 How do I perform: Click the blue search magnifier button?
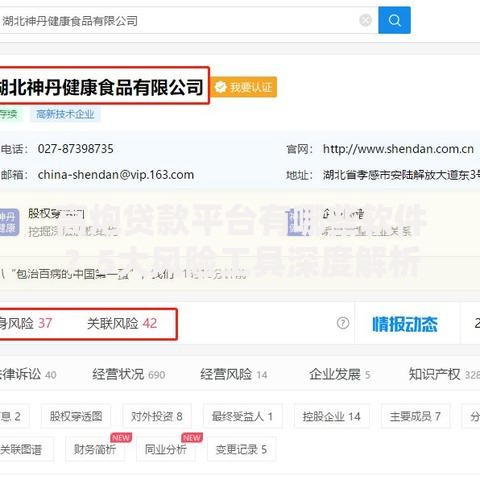pyautogui.click(x=394, y=20)
